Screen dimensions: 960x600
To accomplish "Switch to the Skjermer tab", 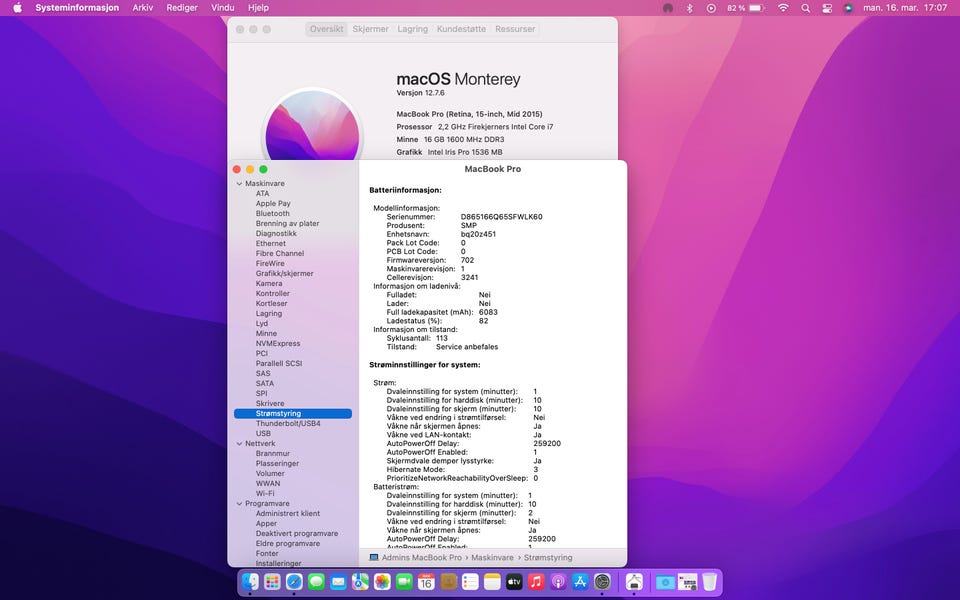I will (370, 29).
